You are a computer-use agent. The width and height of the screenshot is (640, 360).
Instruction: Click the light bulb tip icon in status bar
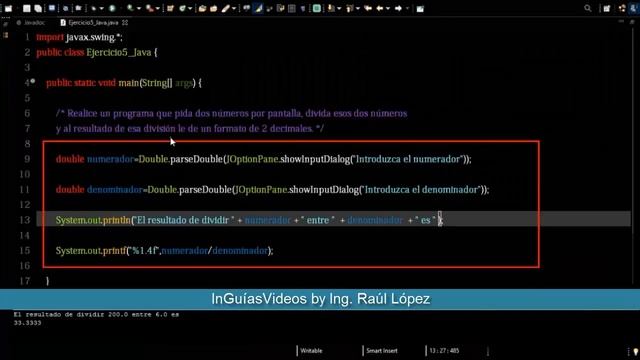tap(636, 351)
